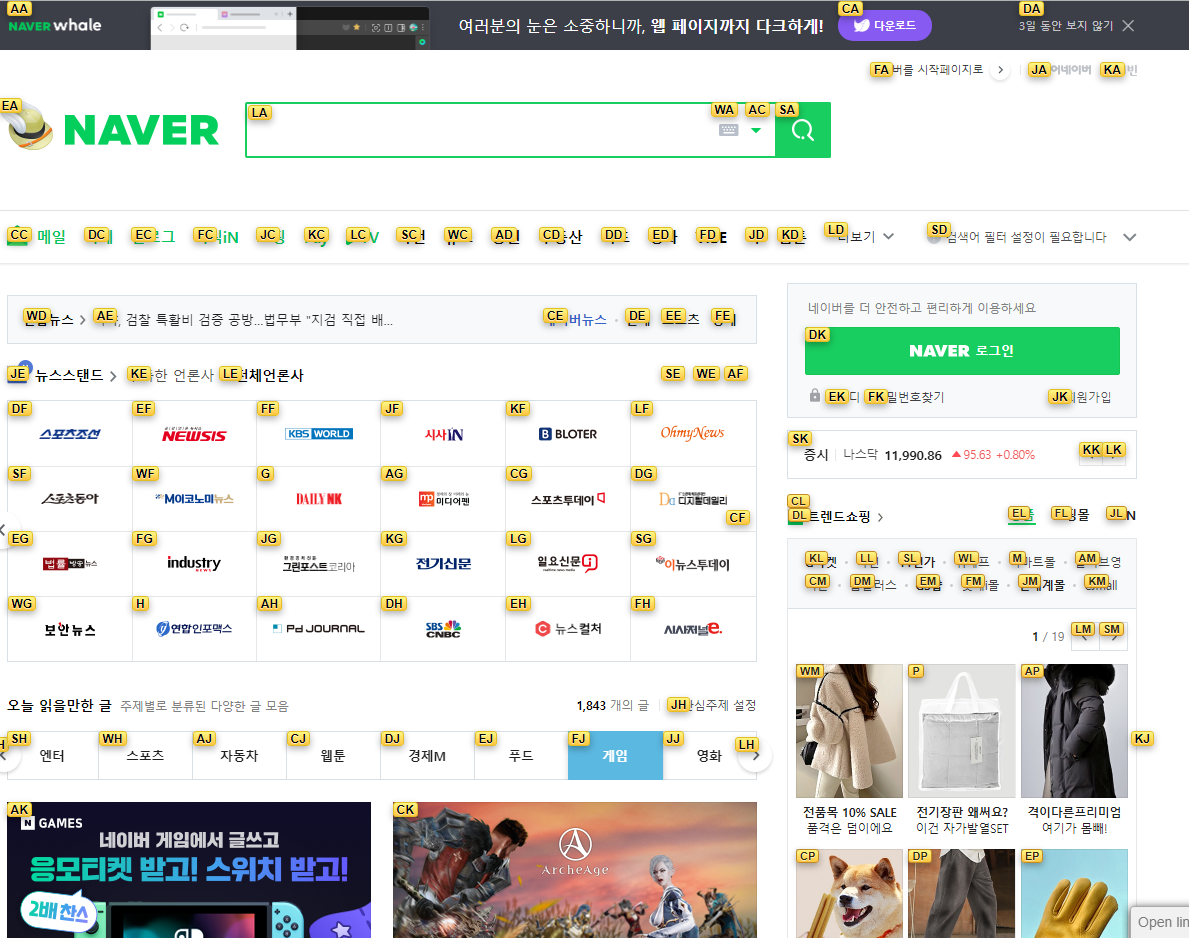Open the 회원가입 link
1189x938 pixels.
point(1081,397)
